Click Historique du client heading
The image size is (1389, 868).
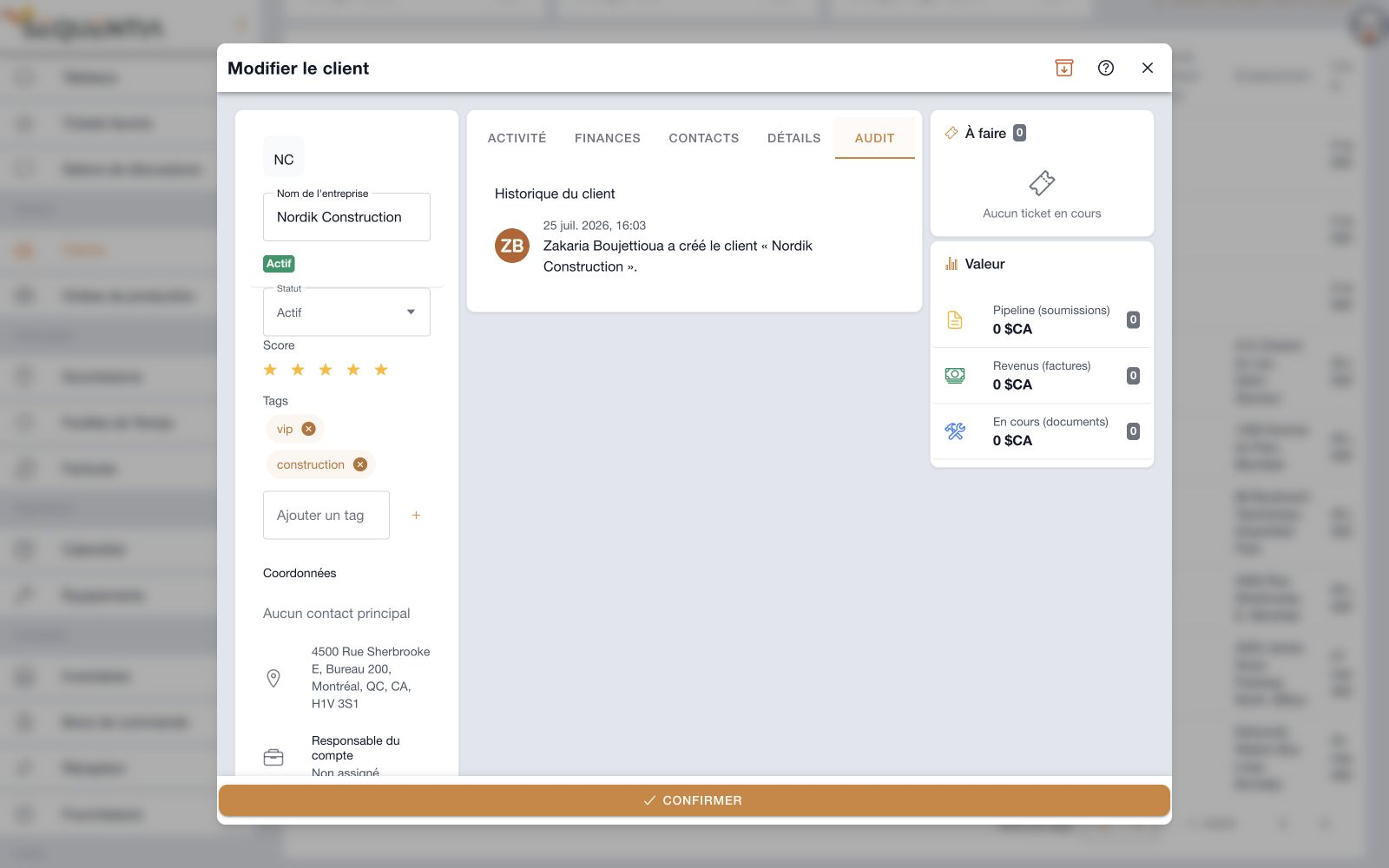point(555,194)
